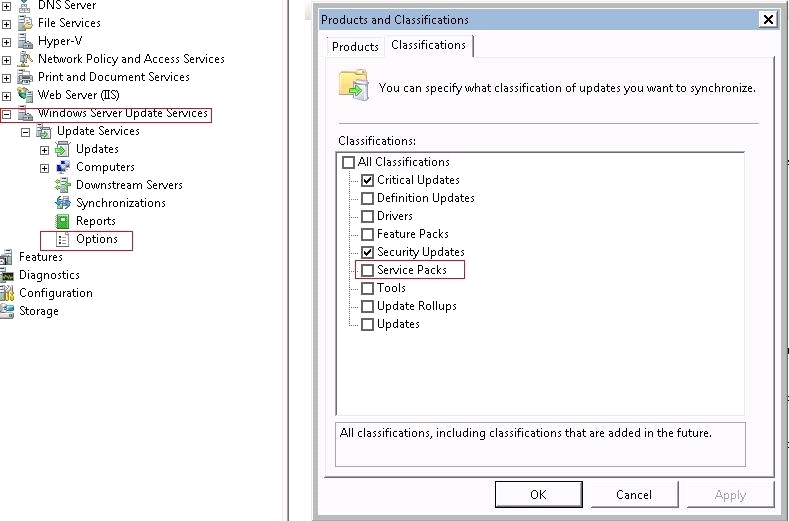Switch to the Products tab
Screen dimensions: 789x521
coord(355,47)
